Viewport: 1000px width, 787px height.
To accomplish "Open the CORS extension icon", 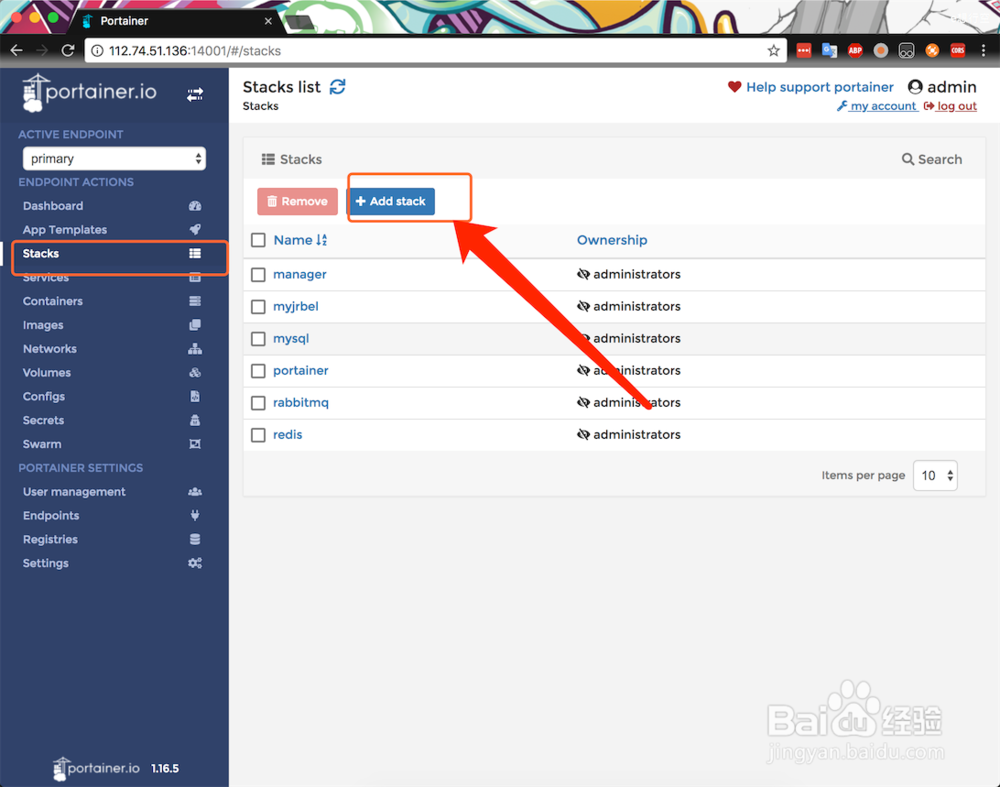I will pyautogui.click(x=958, y=50).
